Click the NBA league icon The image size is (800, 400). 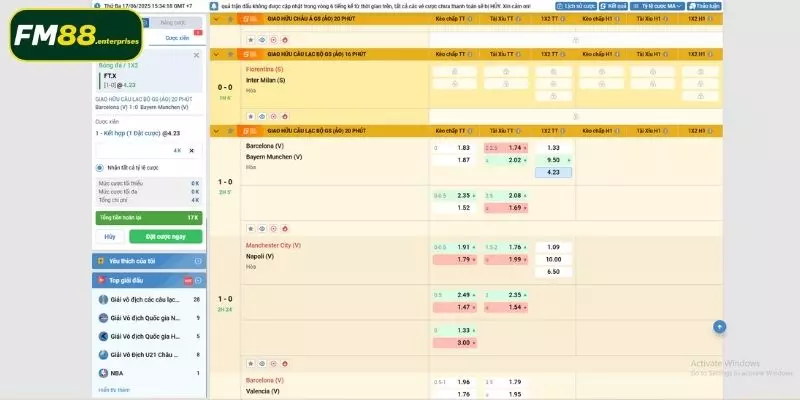coord(103,373)
